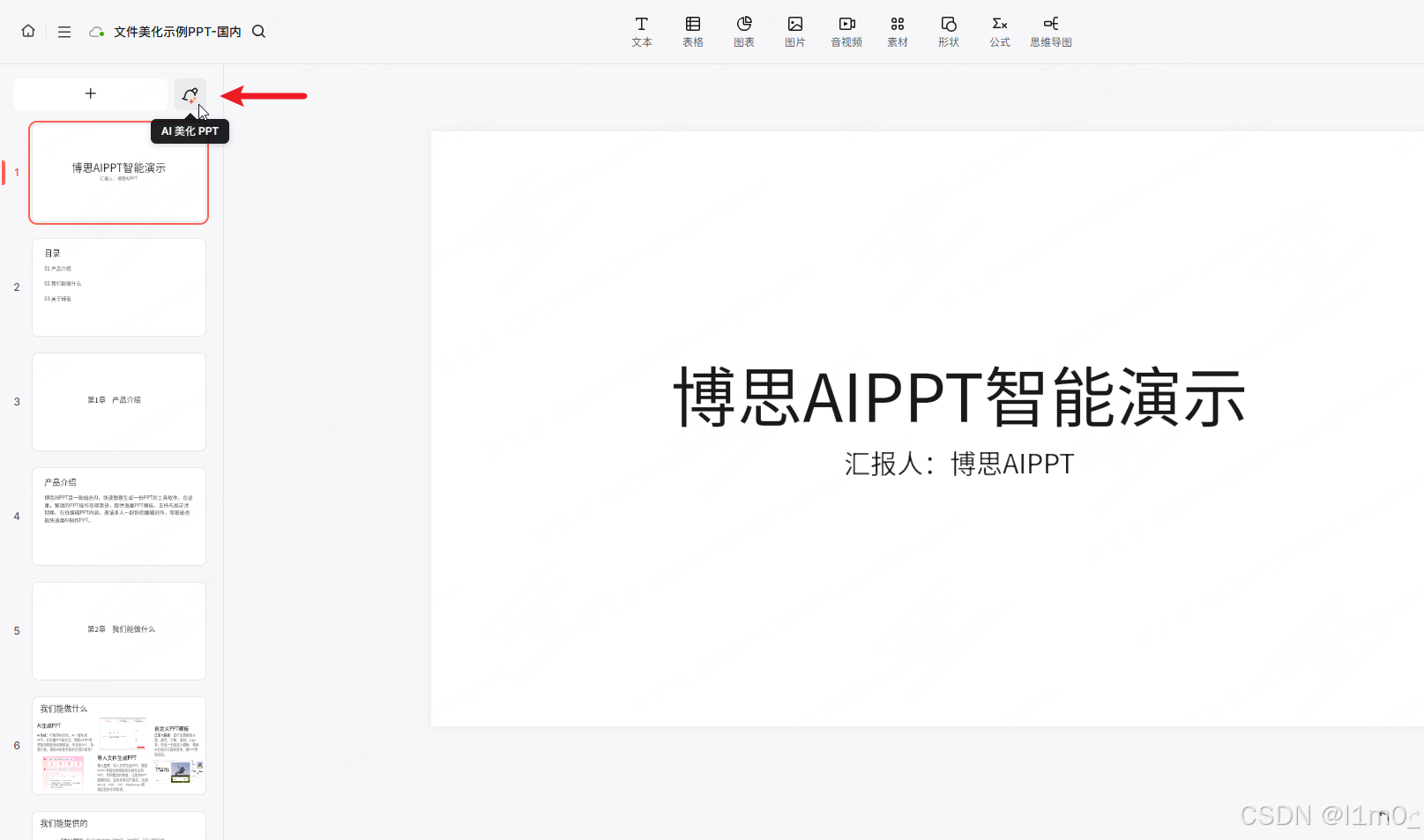Open the hamburger menu
The image size is (1424, 840).
pyautogui.click(x=64, y=32)
